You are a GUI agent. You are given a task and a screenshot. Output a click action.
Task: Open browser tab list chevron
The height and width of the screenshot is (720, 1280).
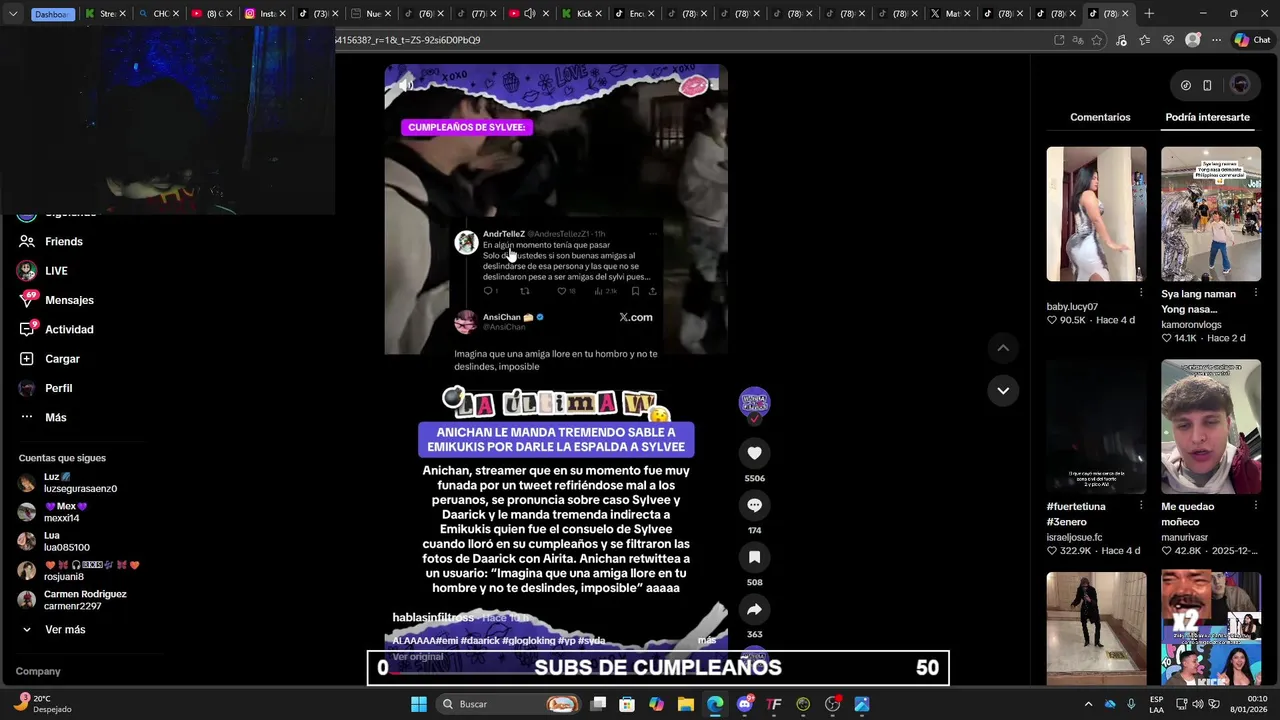[x=13, y=14]
